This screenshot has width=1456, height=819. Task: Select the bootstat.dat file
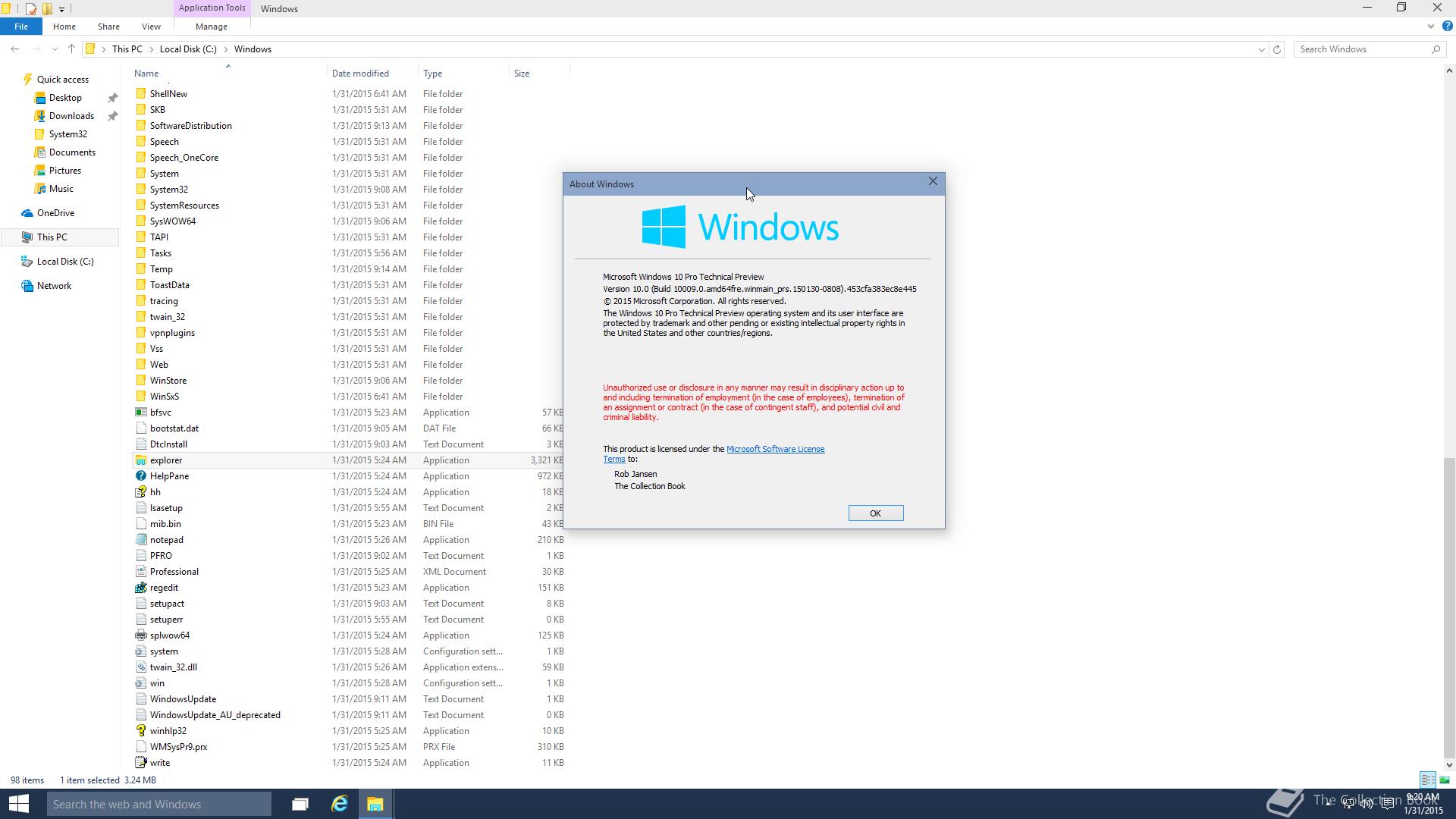(x=174, y=428)
